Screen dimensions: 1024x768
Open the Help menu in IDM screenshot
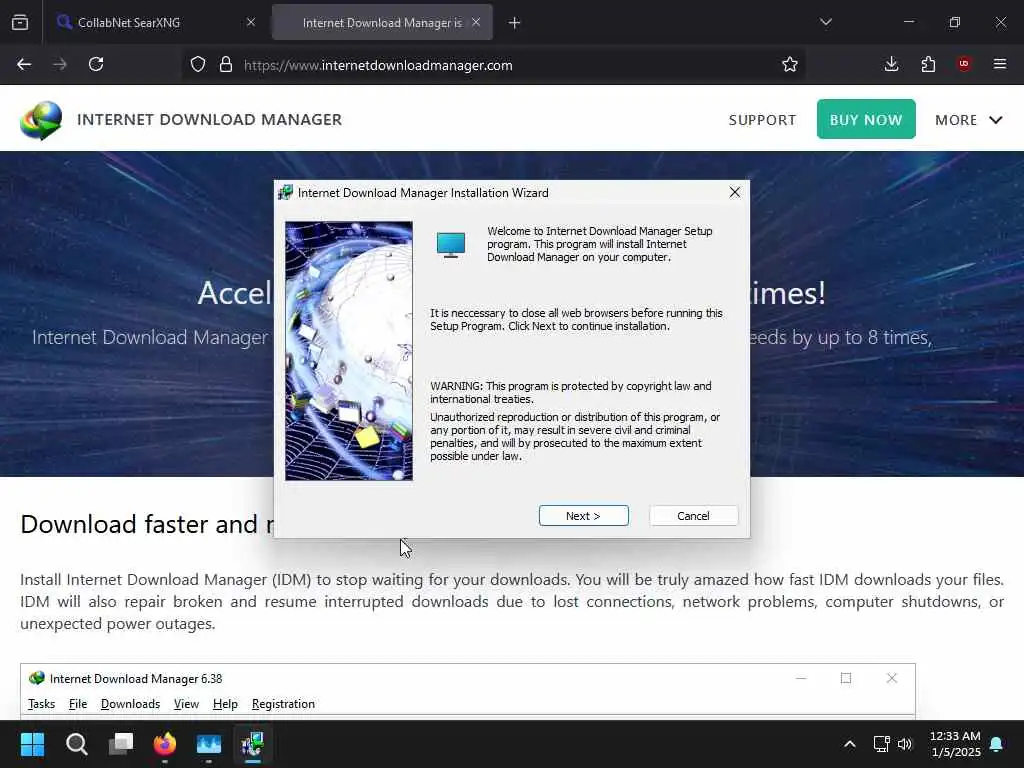(225, 704)
